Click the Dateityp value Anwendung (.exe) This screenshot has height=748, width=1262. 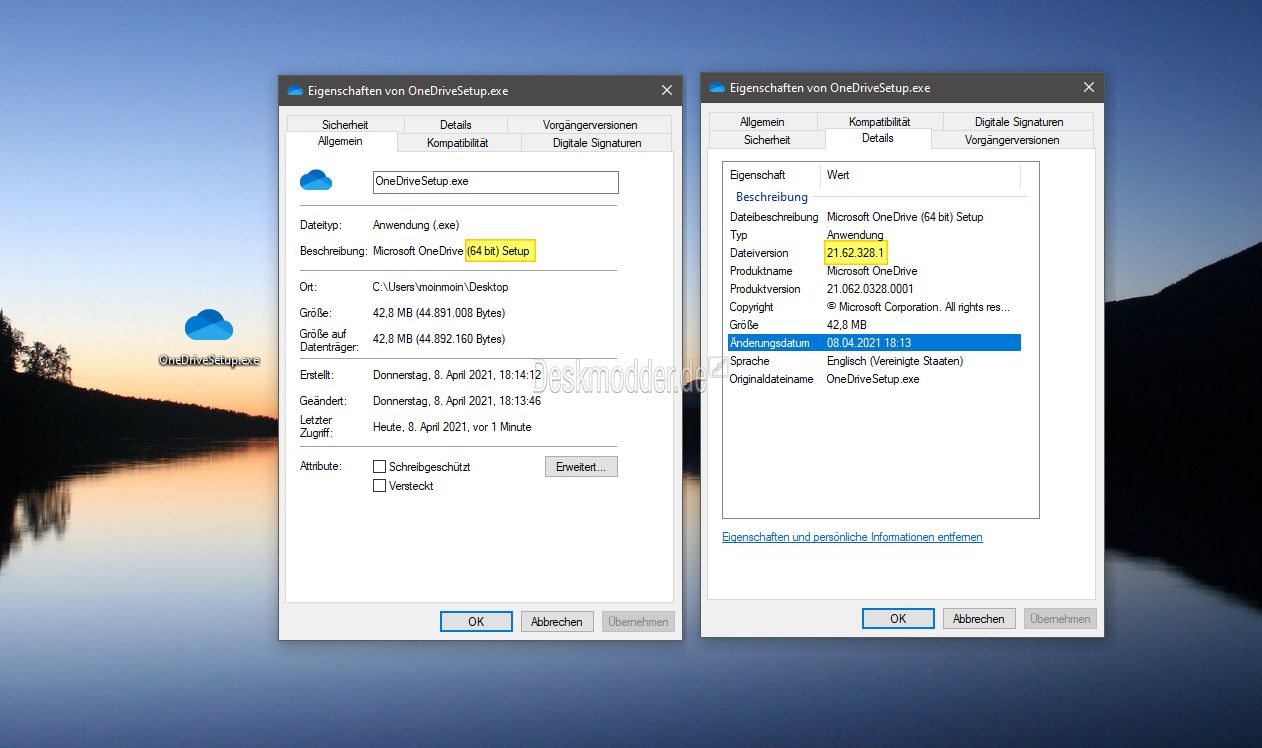(x=416, y=225)
